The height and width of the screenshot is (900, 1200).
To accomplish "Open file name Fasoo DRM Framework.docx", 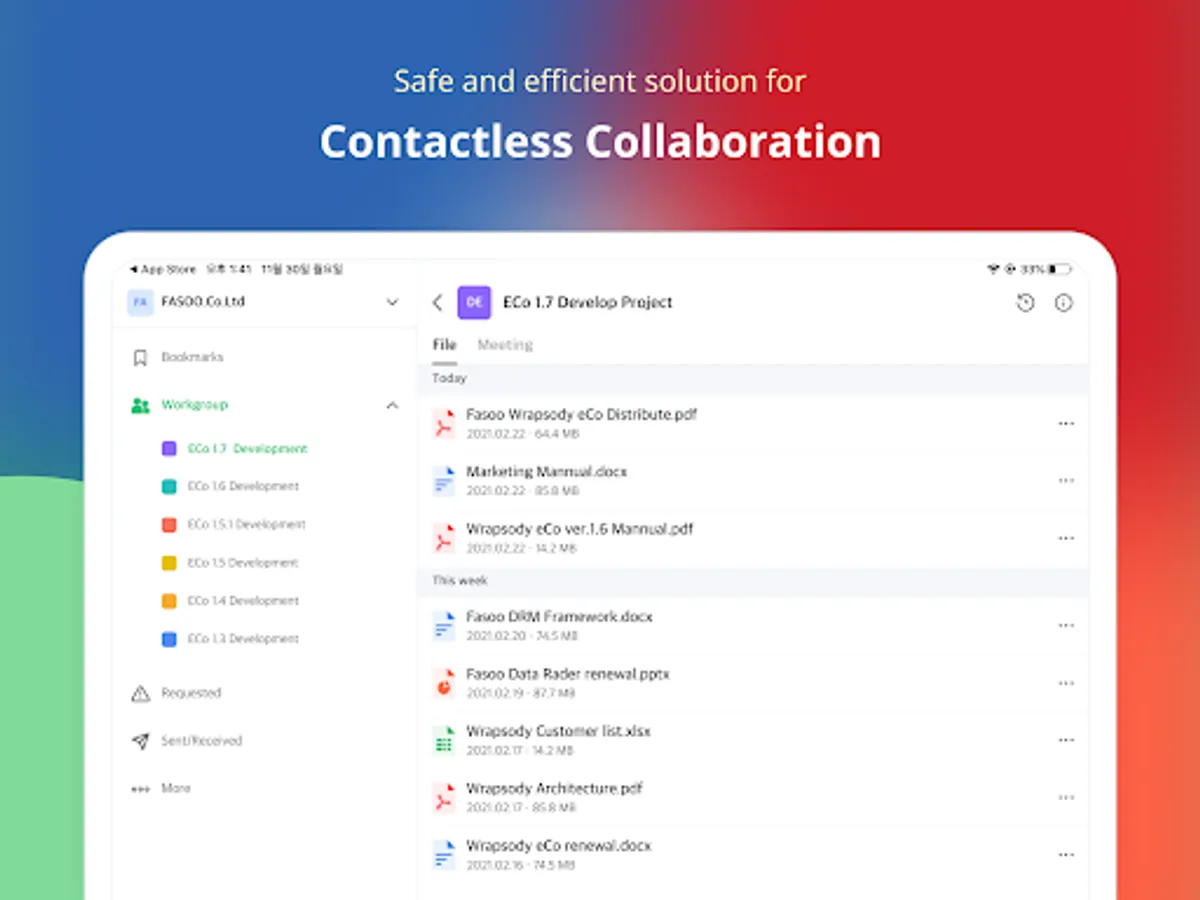I will pos(559,617).
